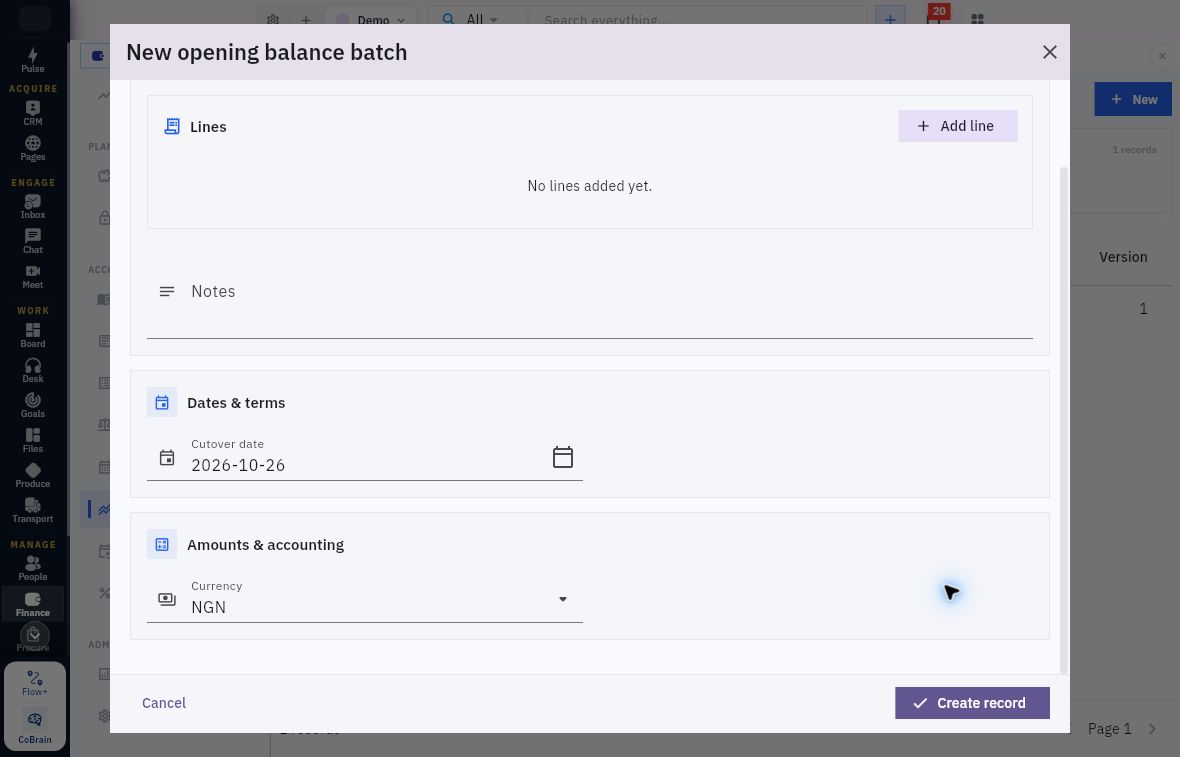Screen dimensions: 1180x757
Task: Click Create record button
Action: coord(972,703)
